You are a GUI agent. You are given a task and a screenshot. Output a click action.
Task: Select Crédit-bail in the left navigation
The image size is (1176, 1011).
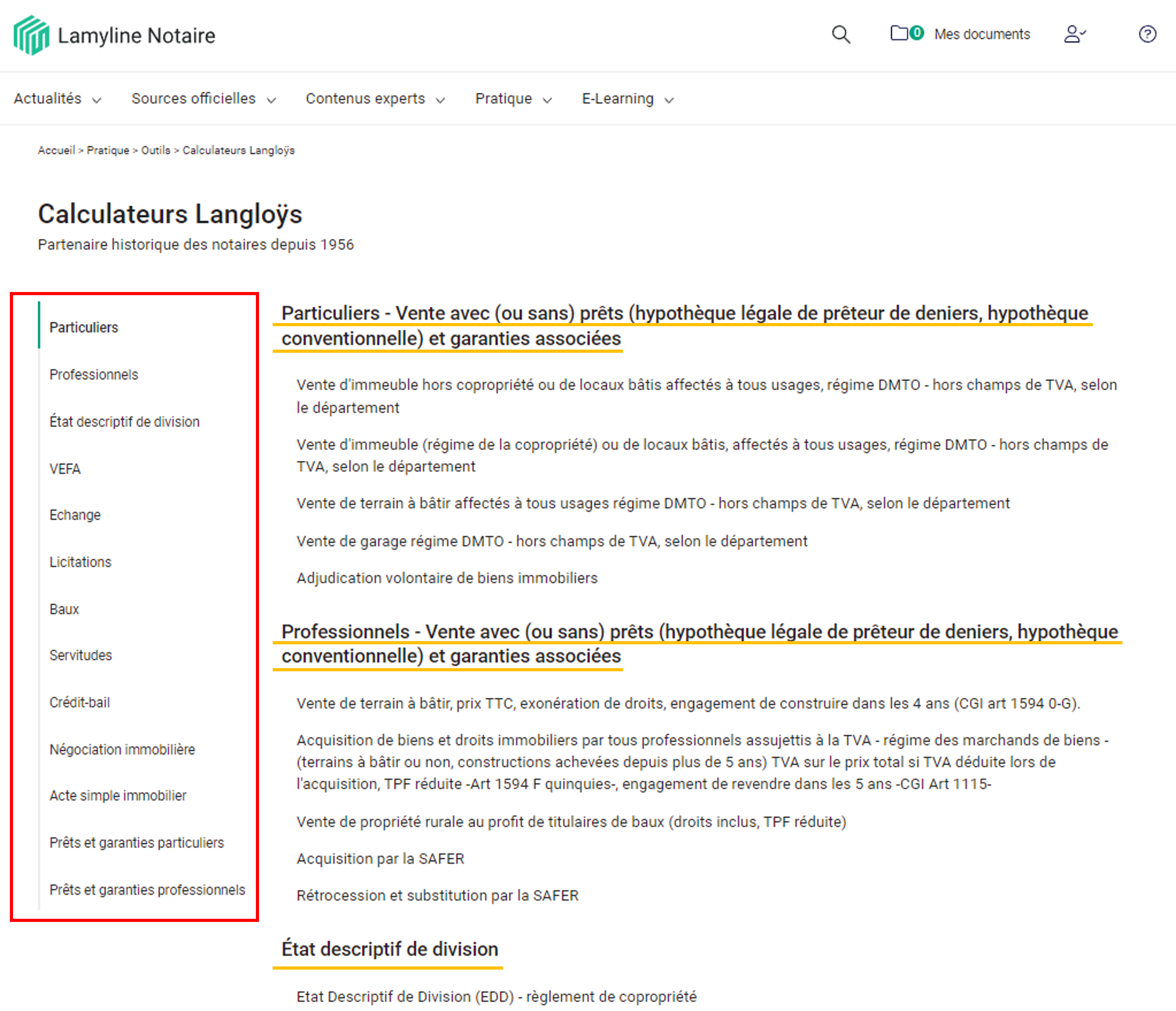(x=80, y=702)
